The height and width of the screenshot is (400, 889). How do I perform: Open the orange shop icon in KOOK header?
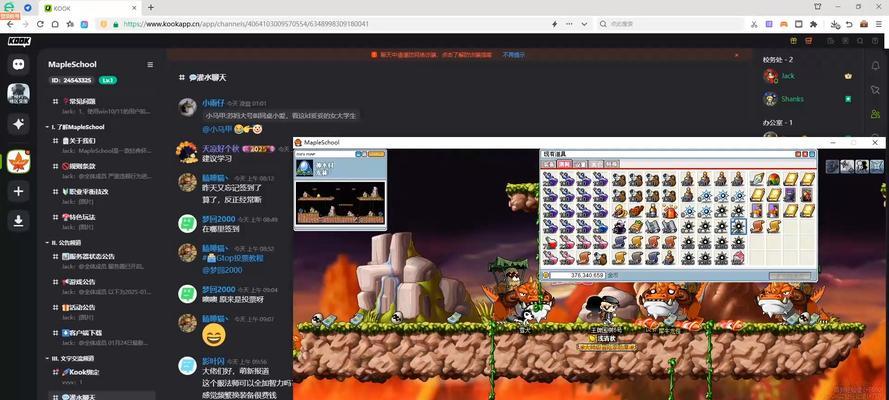coord(809,41)
